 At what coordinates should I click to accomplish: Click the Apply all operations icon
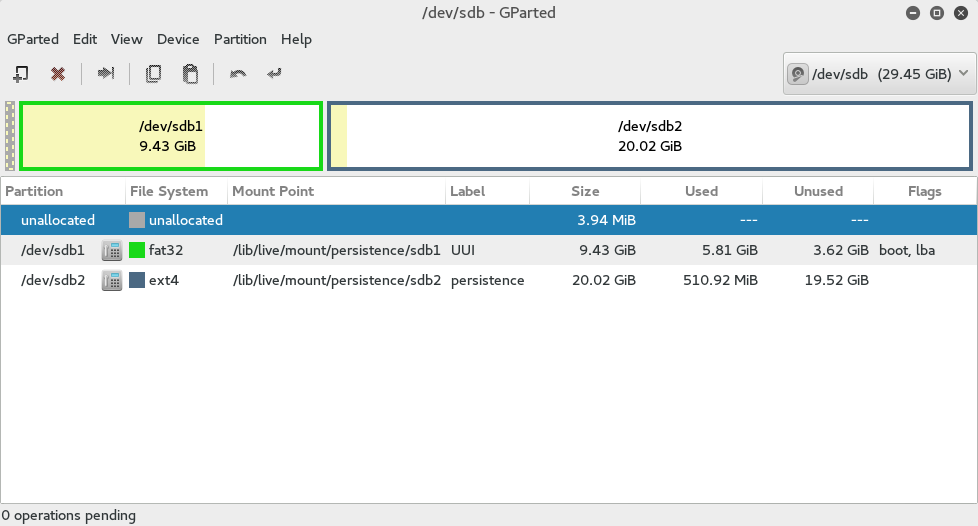point(274,74)
